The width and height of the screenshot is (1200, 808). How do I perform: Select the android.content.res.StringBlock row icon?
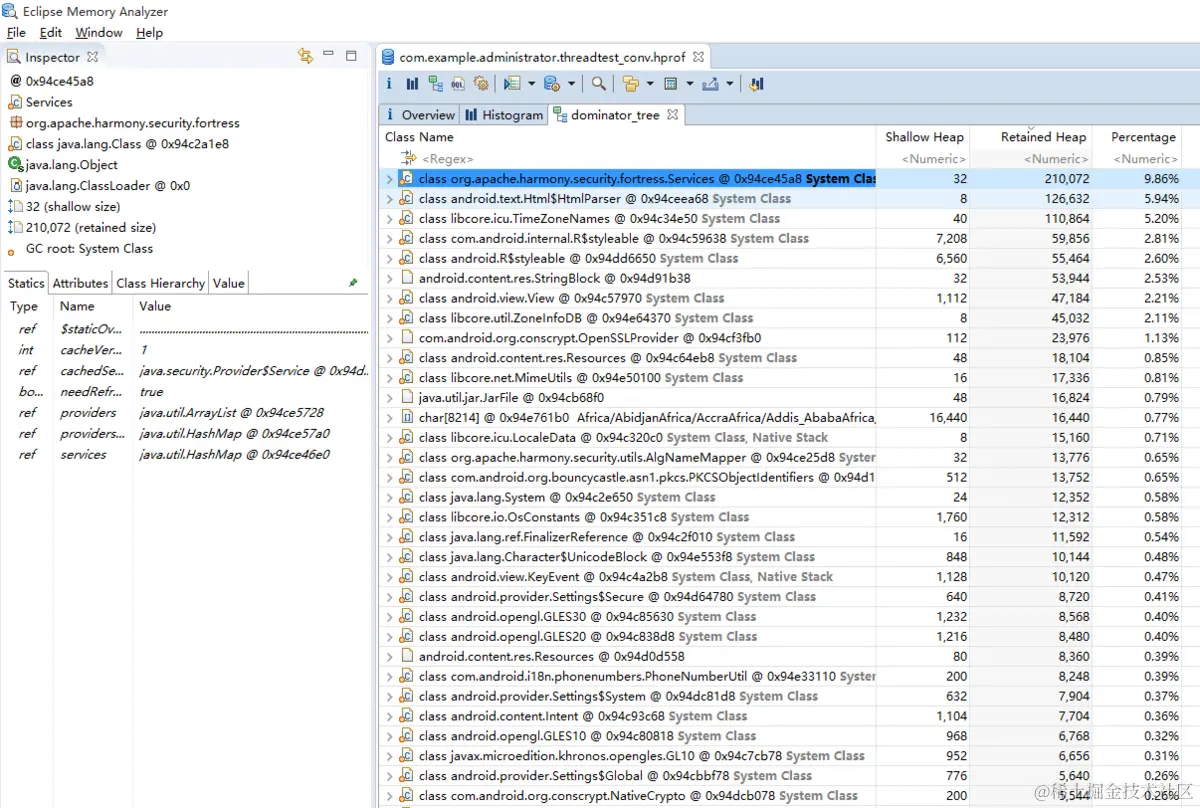pyautogui.click(x=407, y=278)
